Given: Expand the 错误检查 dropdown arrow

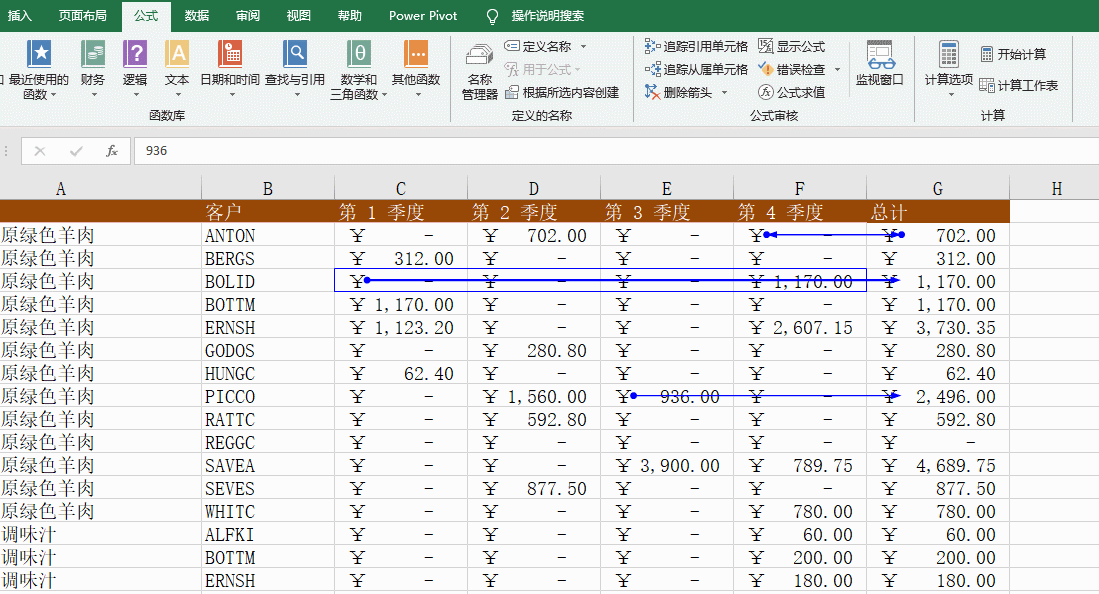Looking at the screenshot, I should (837, 69).
